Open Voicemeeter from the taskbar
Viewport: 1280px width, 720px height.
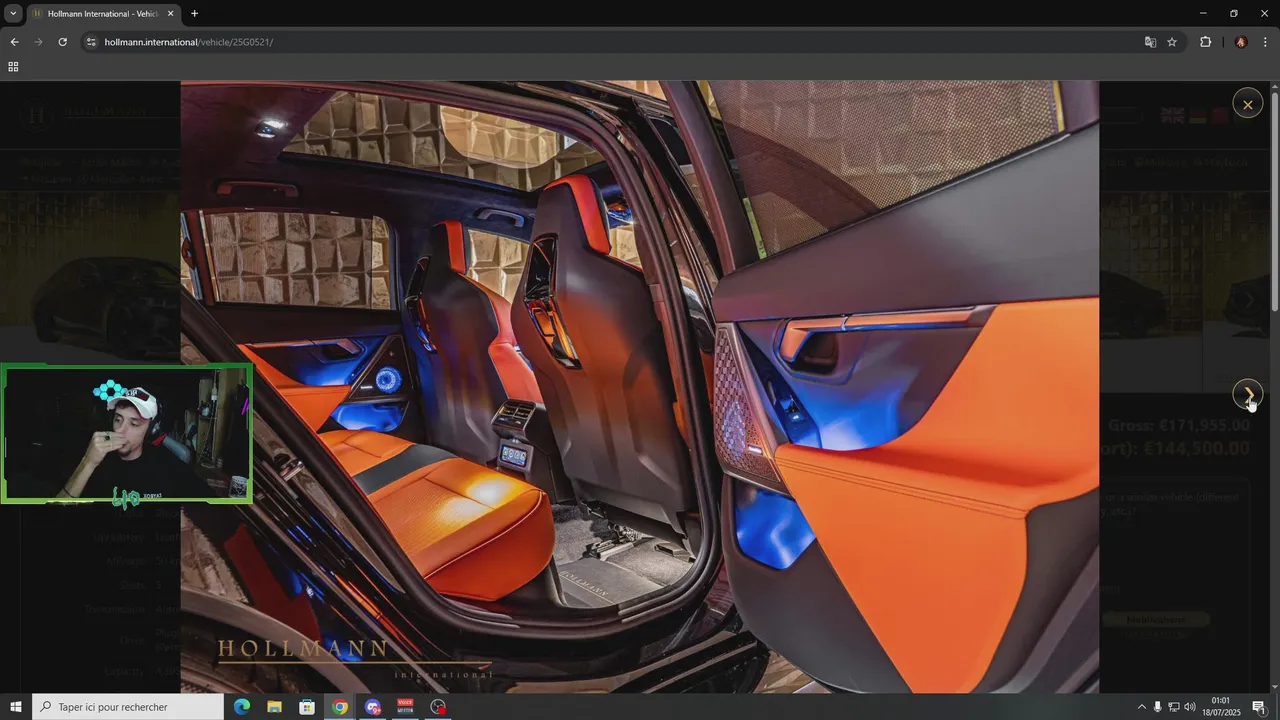tap(405, 707)
